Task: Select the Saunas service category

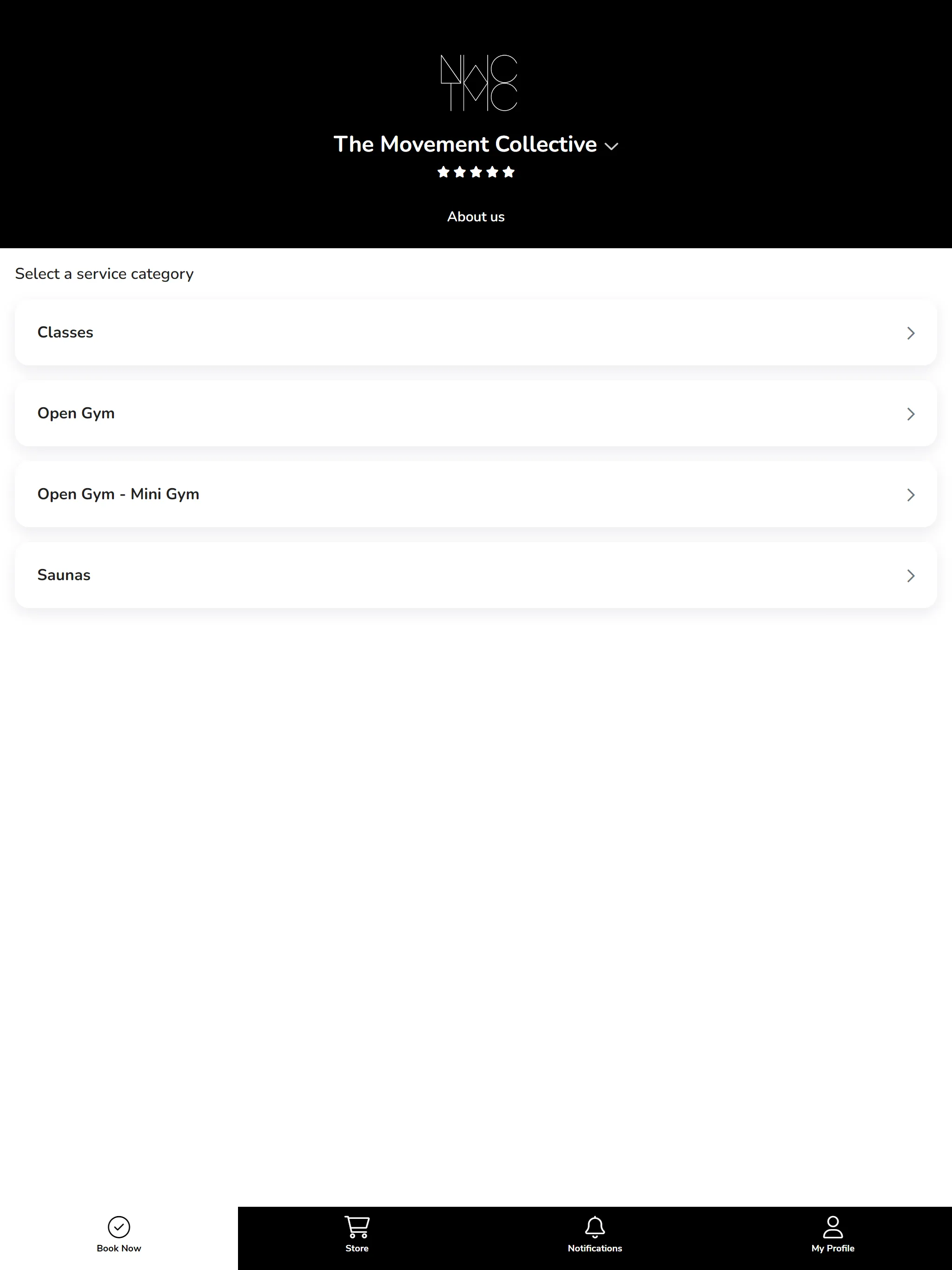Action: (476, 575)
